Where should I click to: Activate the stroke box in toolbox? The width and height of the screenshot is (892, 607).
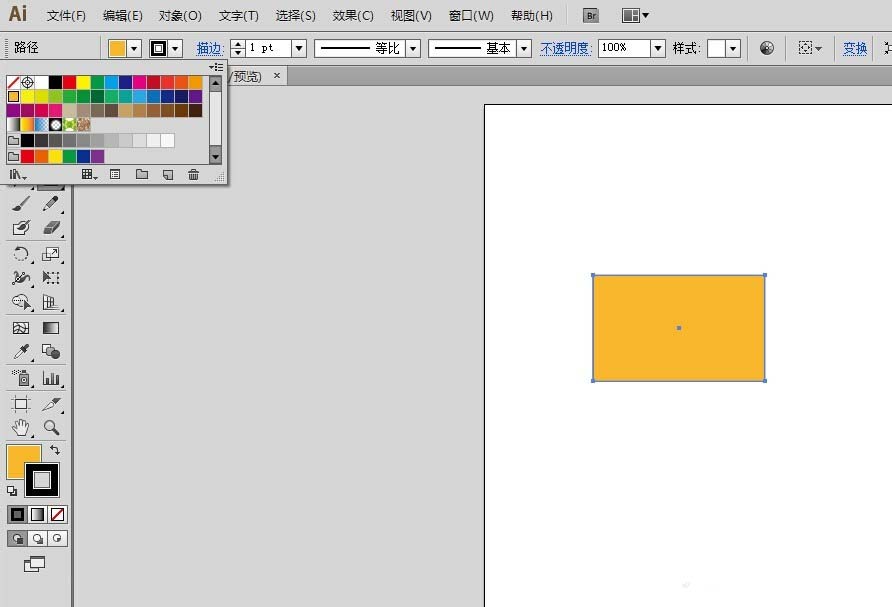(x=42, y=480)
